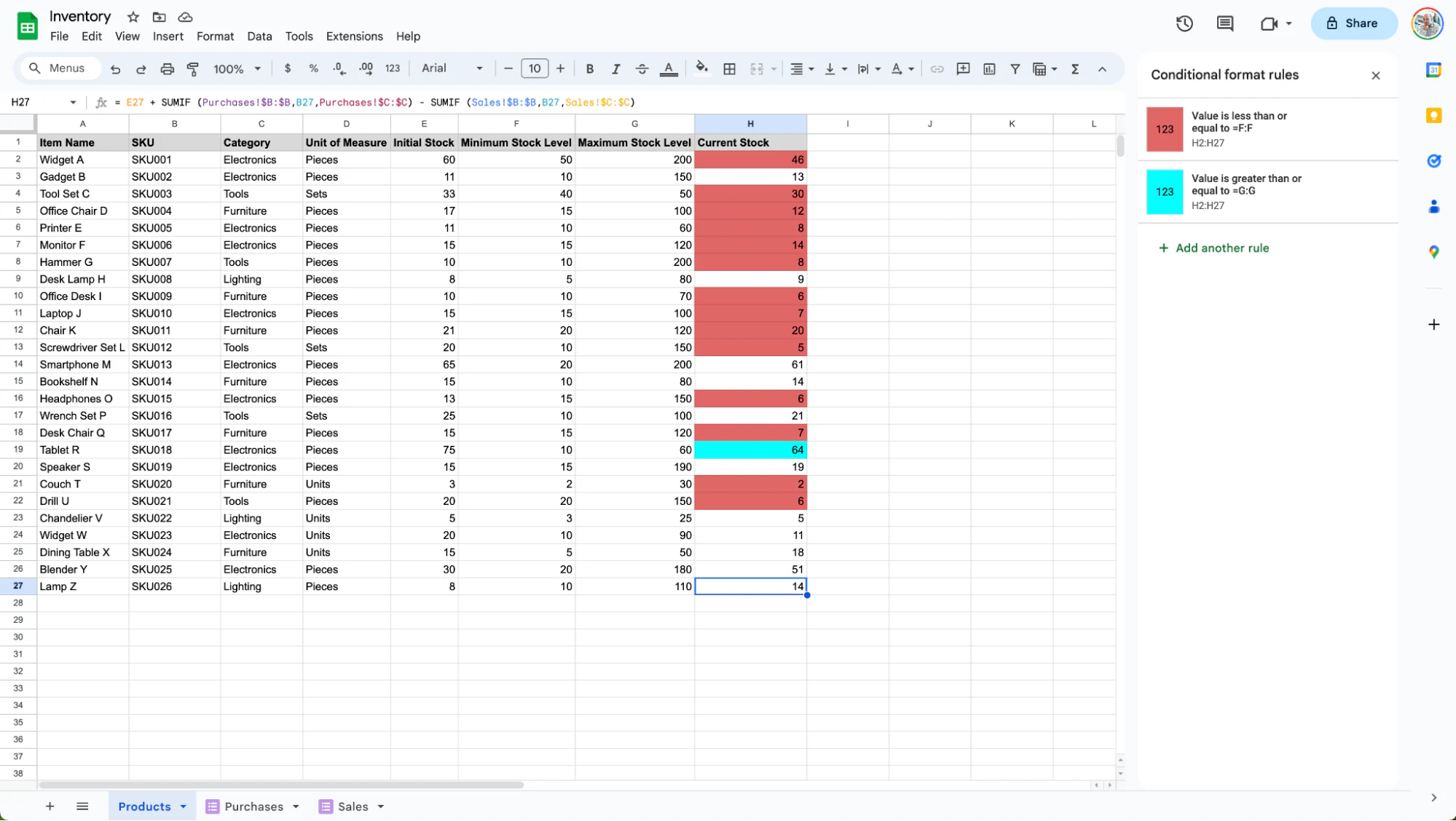Apply strikethrough formatting

click(642, 68)
